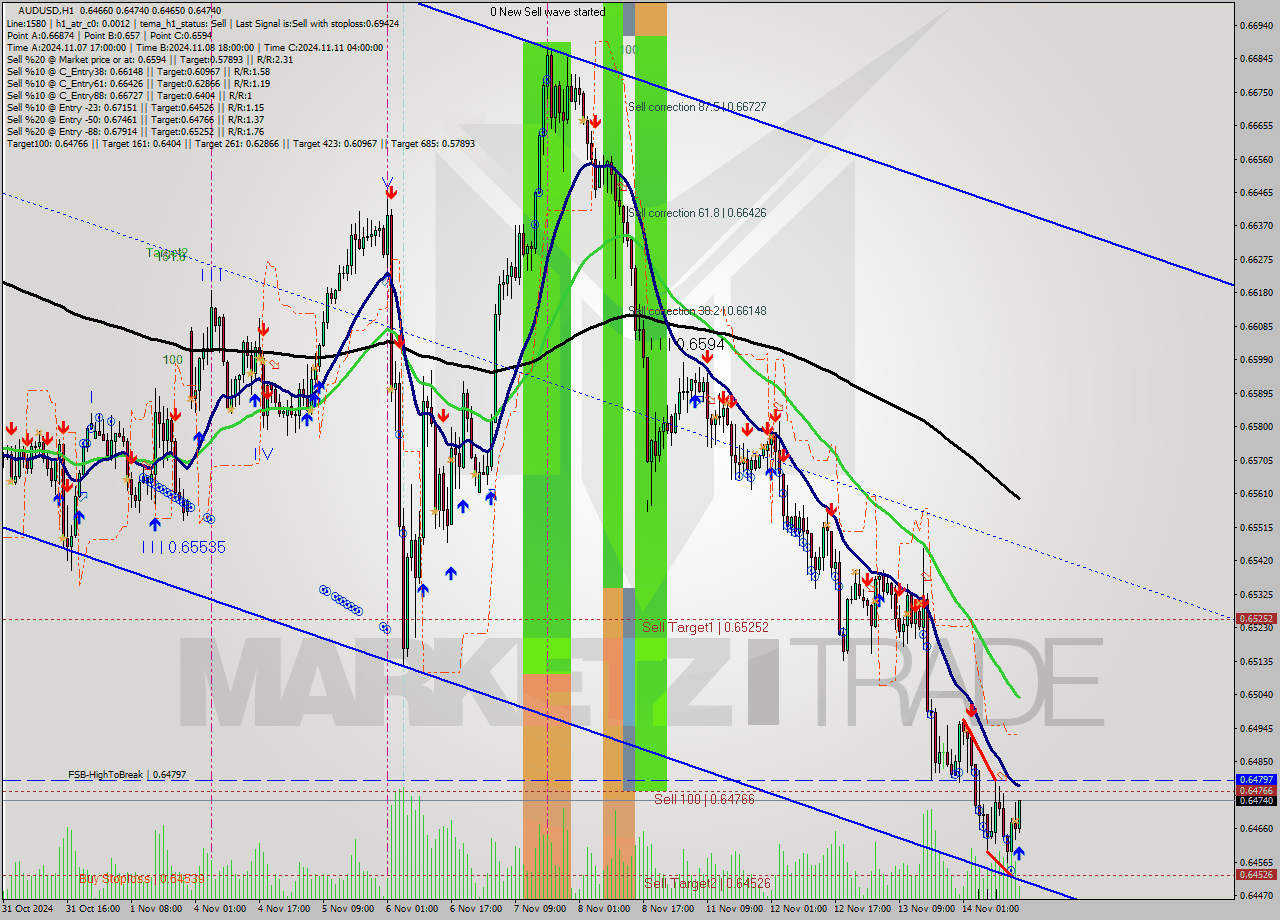Click the '1 Nov 08:00' time label
Viewport: 1280px width, 920px height.
158,909
